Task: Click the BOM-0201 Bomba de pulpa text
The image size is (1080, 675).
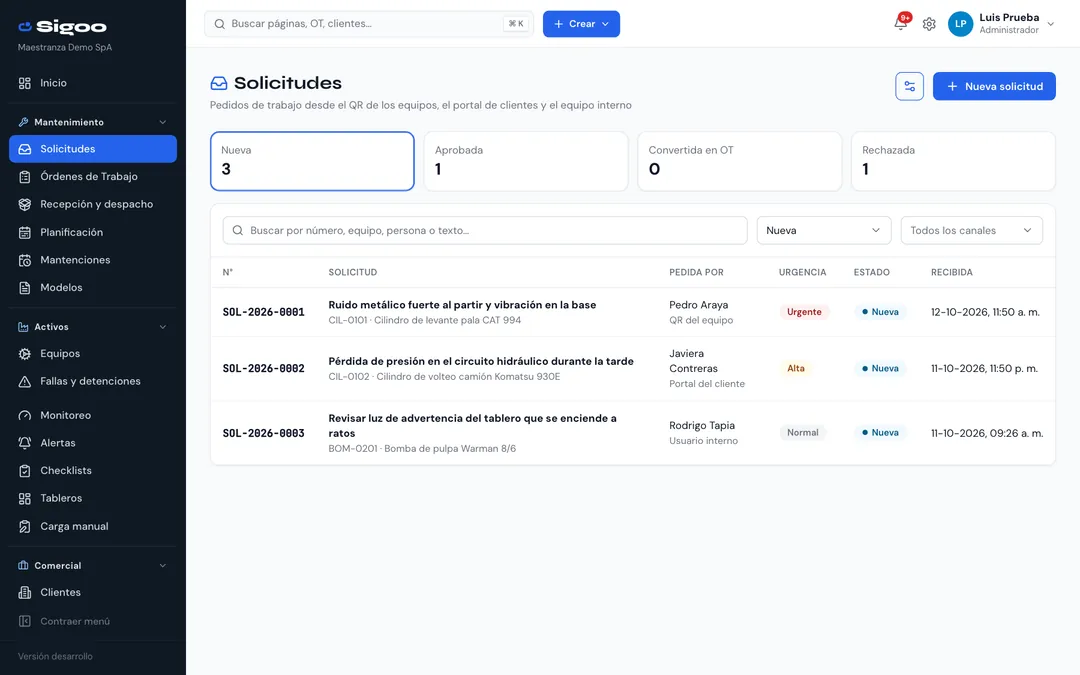Action: 422,449
